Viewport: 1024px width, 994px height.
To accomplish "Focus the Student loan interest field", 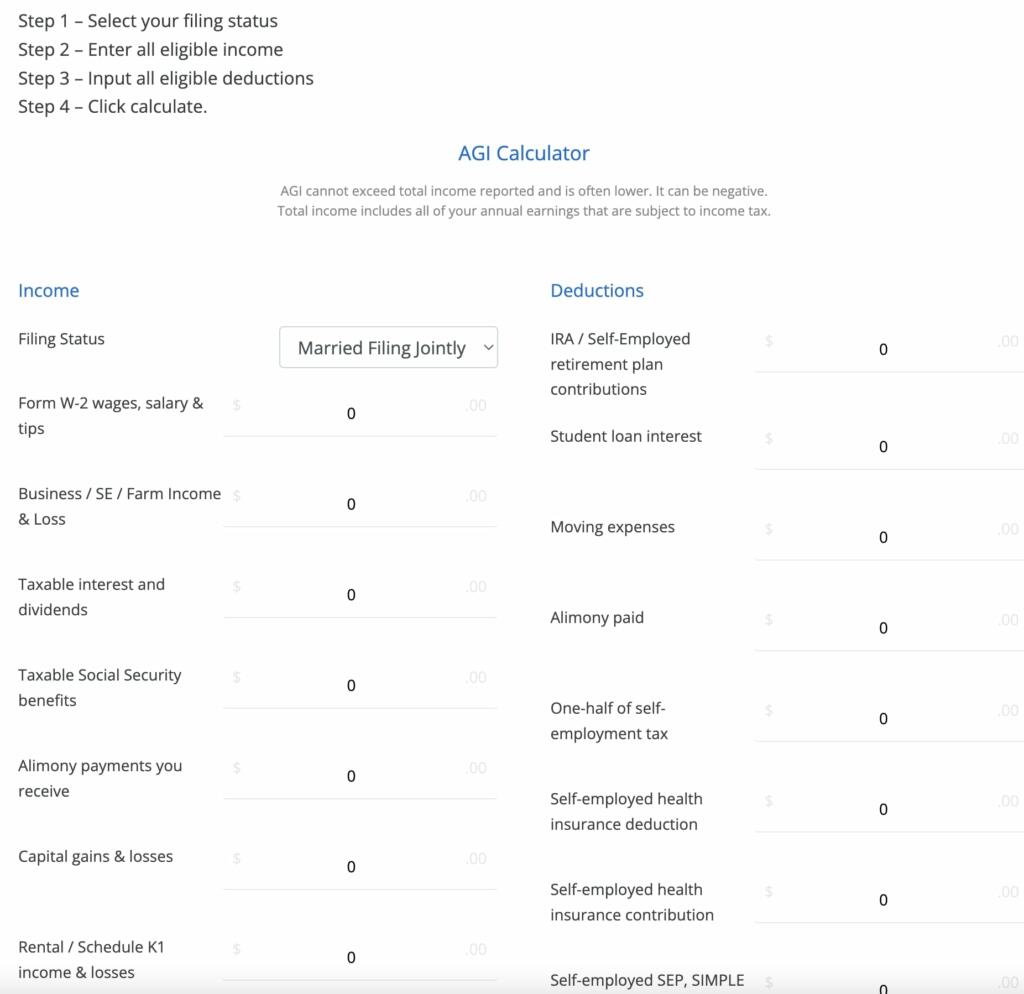I will pos(883,447).
